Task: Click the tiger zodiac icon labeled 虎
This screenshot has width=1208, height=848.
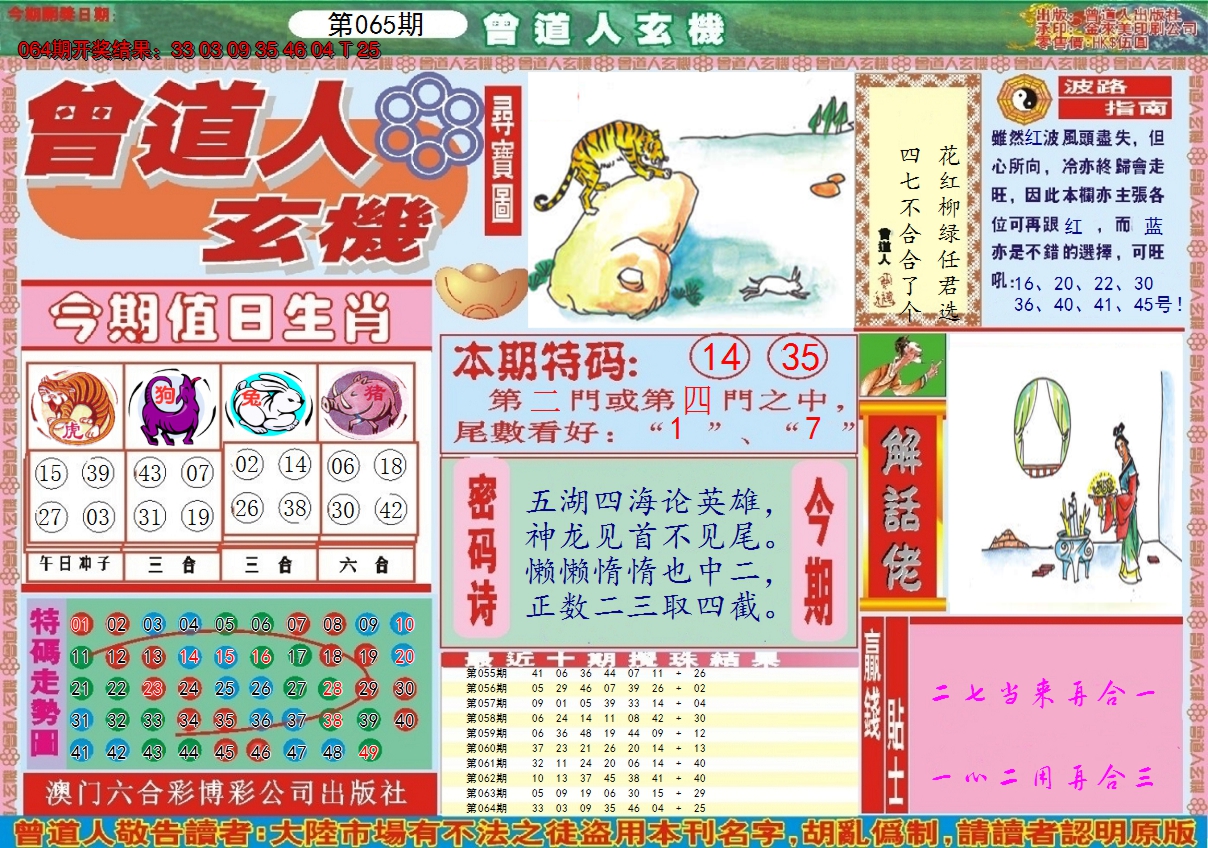Action: (x=74, y=407)
